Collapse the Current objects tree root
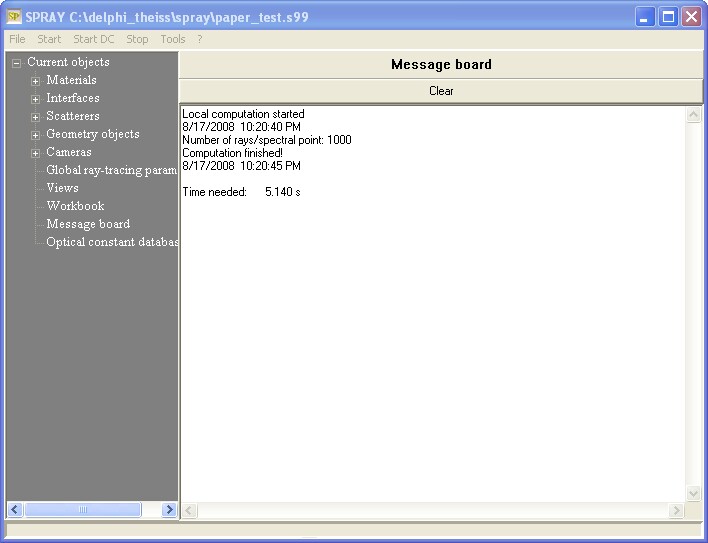The image size is (708, 543). click(16, 63)
